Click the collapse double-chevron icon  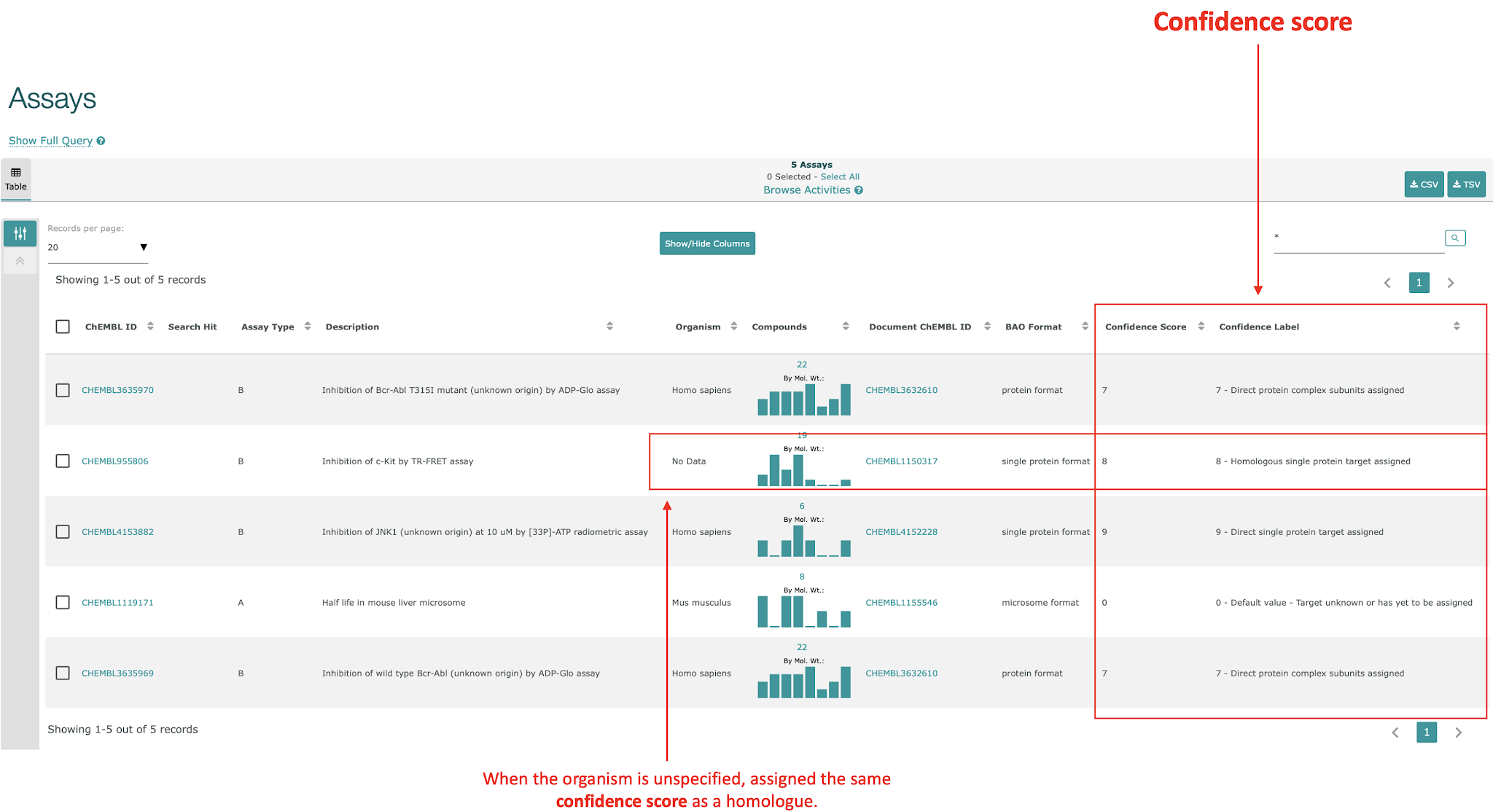point(20,261)
